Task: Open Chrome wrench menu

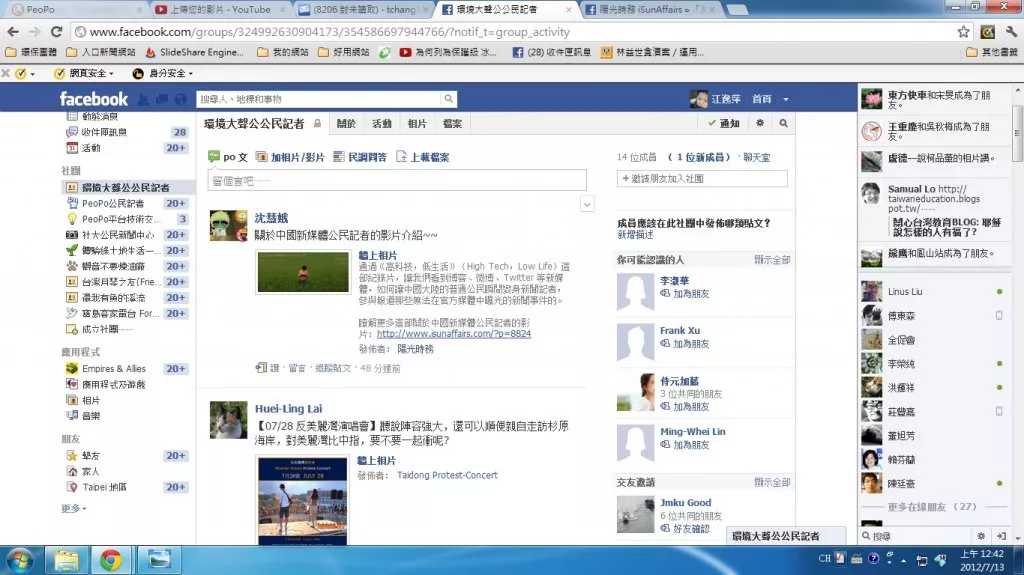Action: (1011, 31)
